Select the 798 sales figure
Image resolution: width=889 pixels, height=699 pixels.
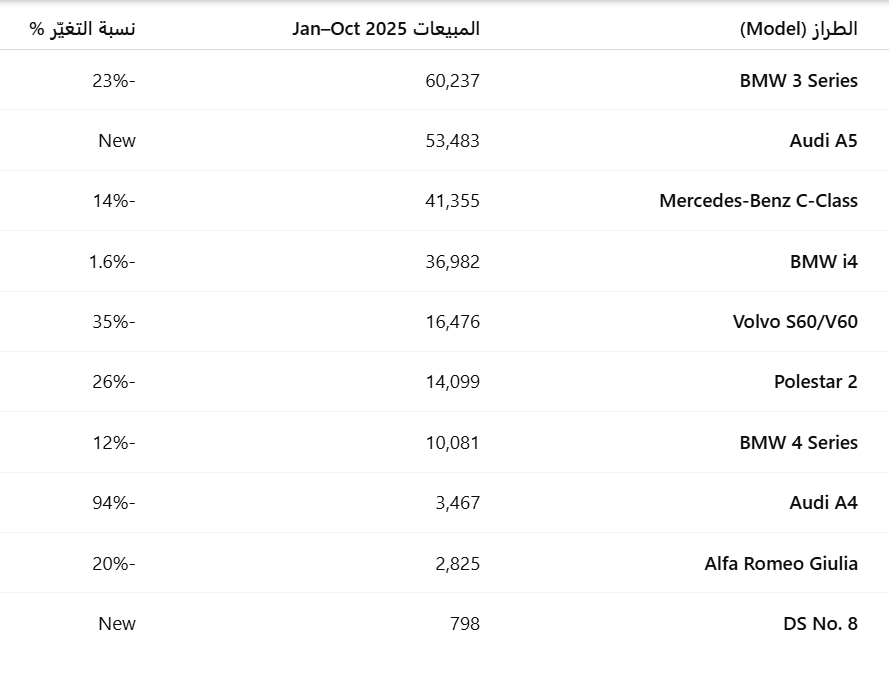[x=464, y=624]
